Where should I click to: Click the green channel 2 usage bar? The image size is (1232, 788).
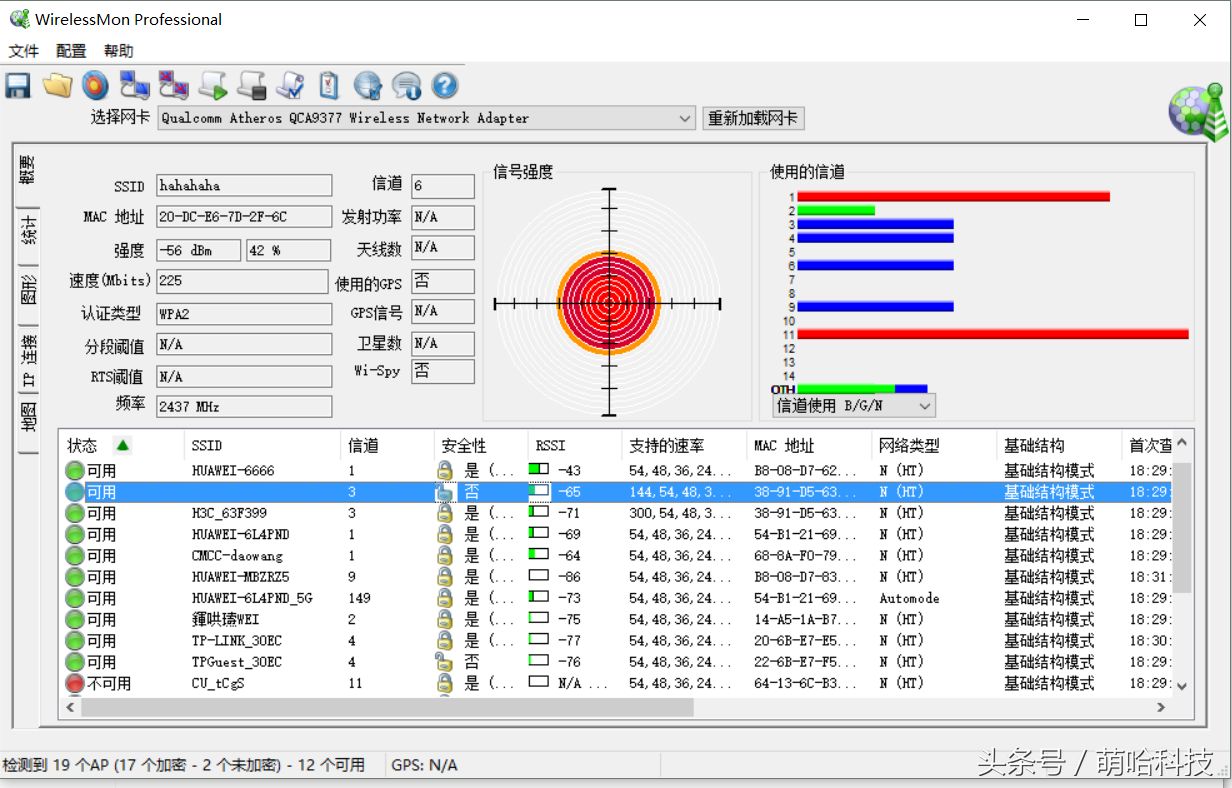coord(836,211)
